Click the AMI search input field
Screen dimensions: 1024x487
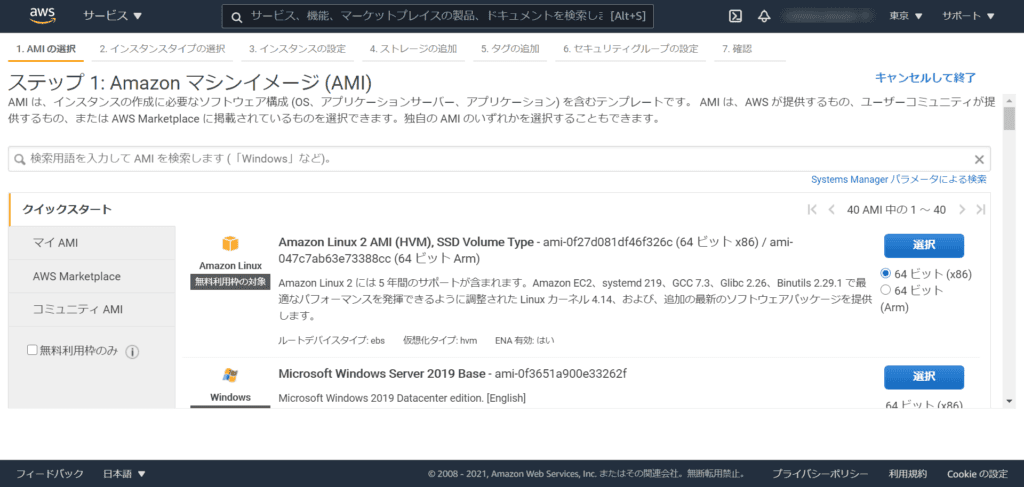pyautogui.click(x=490, y=159)
